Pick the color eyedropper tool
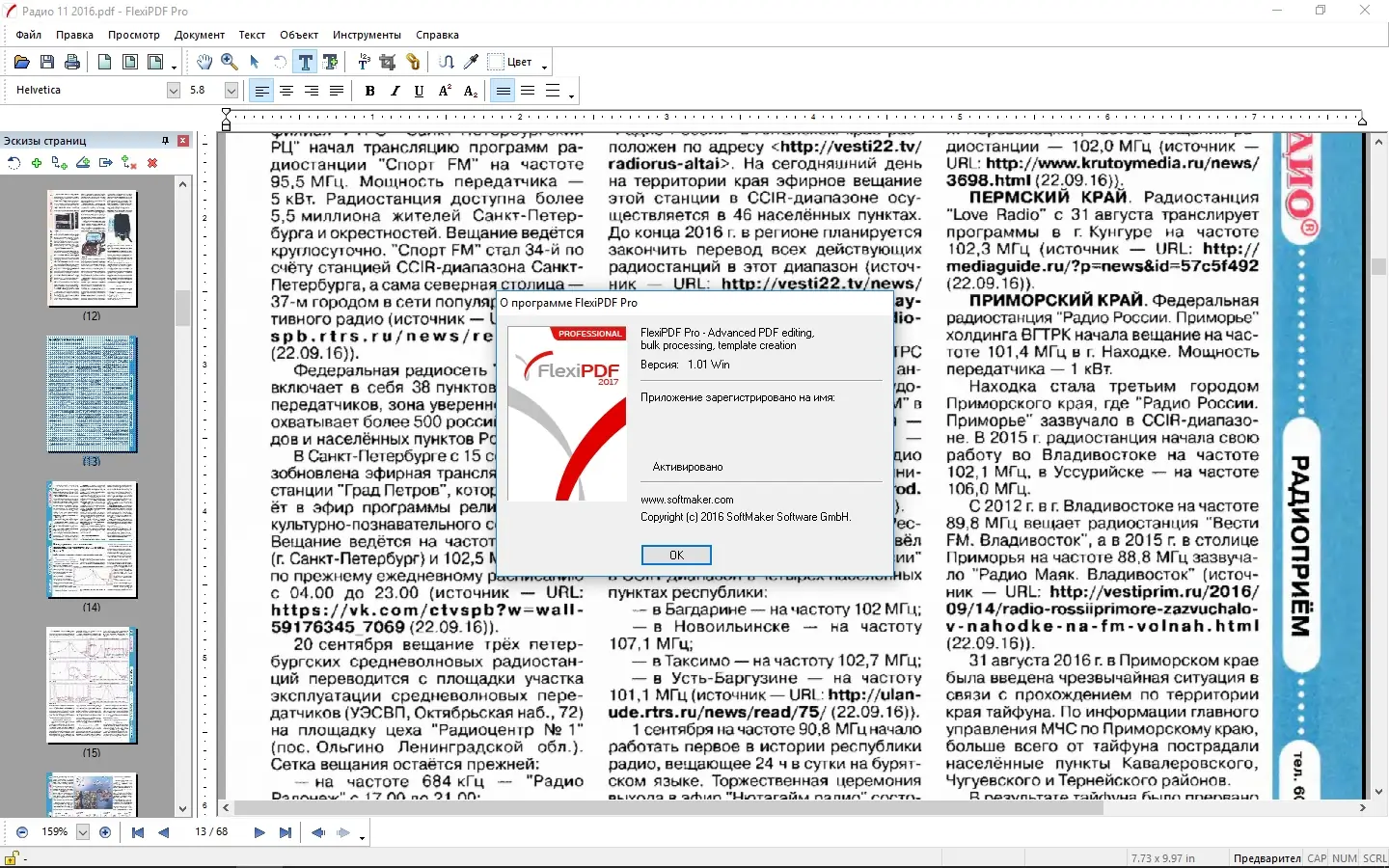This screenshot has height=868, width=1389. point(471,62)
